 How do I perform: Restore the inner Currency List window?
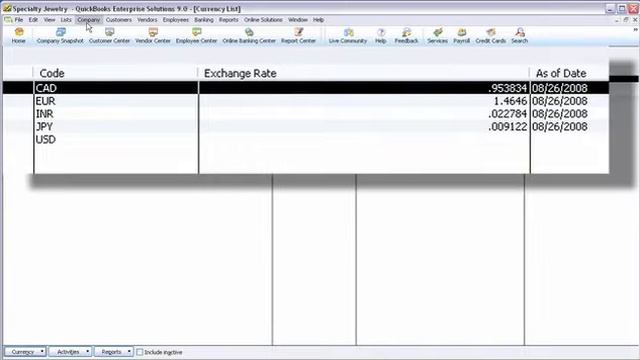pos(626,20)
